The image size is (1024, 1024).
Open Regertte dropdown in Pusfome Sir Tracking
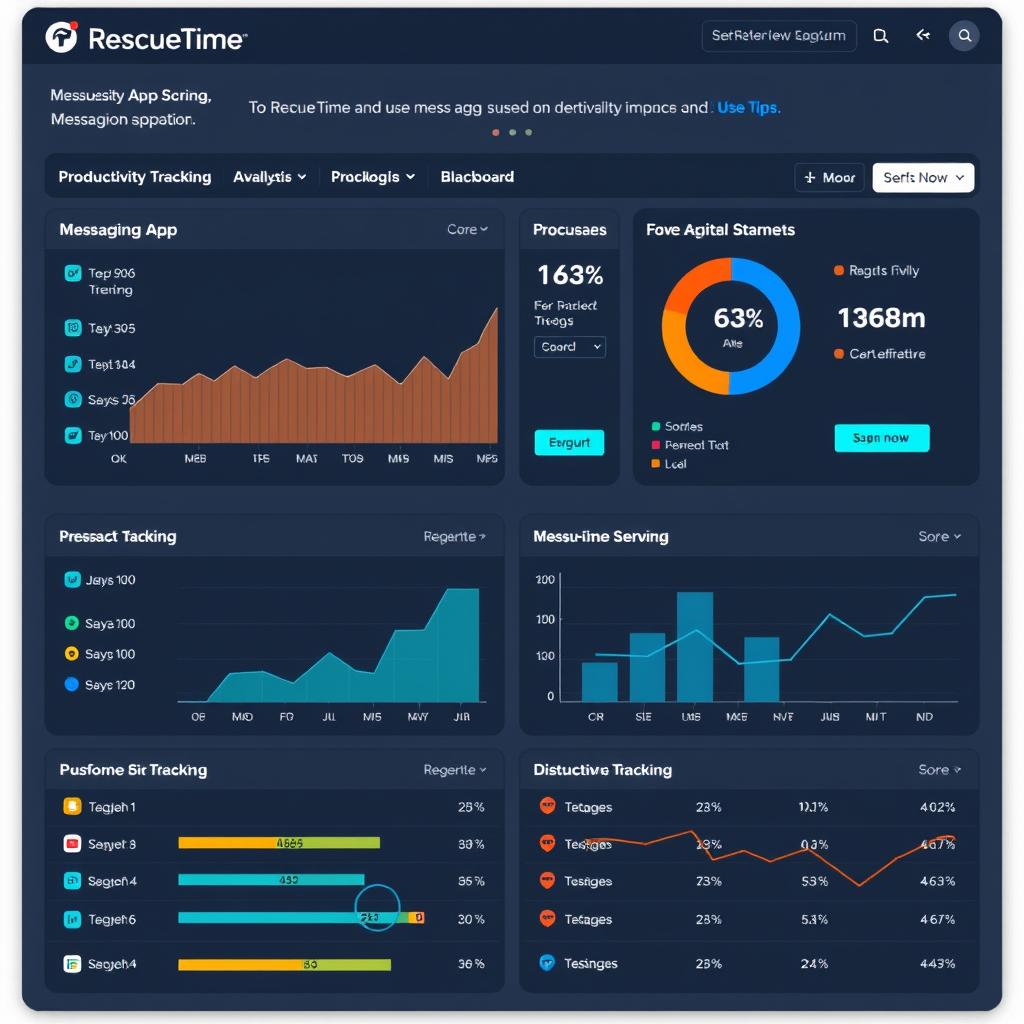click(455, 769)
